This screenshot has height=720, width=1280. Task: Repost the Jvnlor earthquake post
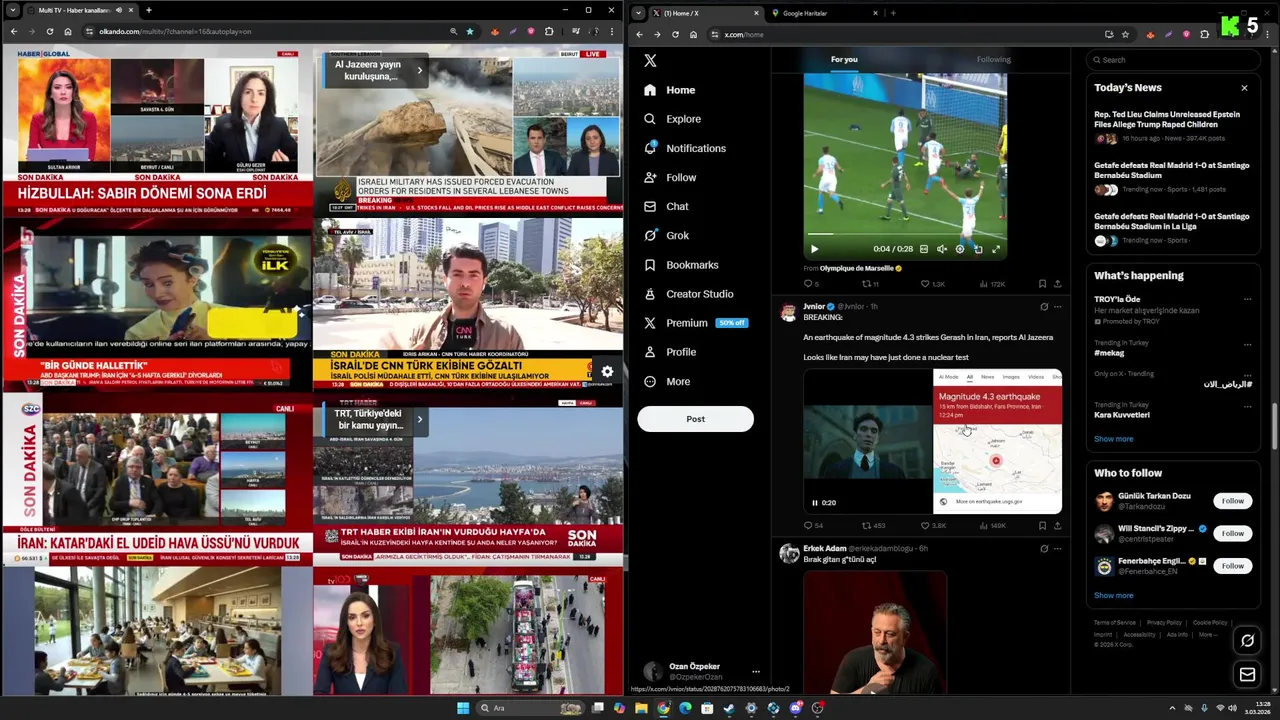873,525
